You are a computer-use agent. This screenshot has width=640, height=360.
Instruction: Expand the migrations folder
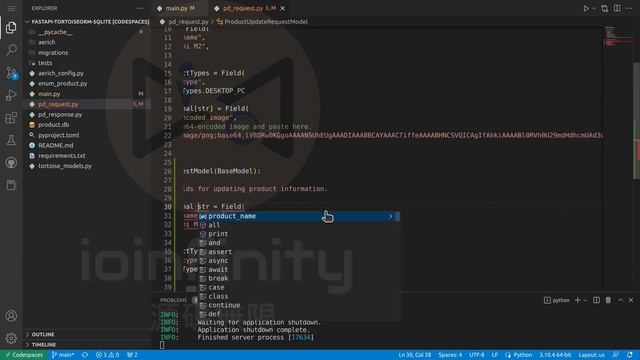point(53,53)
